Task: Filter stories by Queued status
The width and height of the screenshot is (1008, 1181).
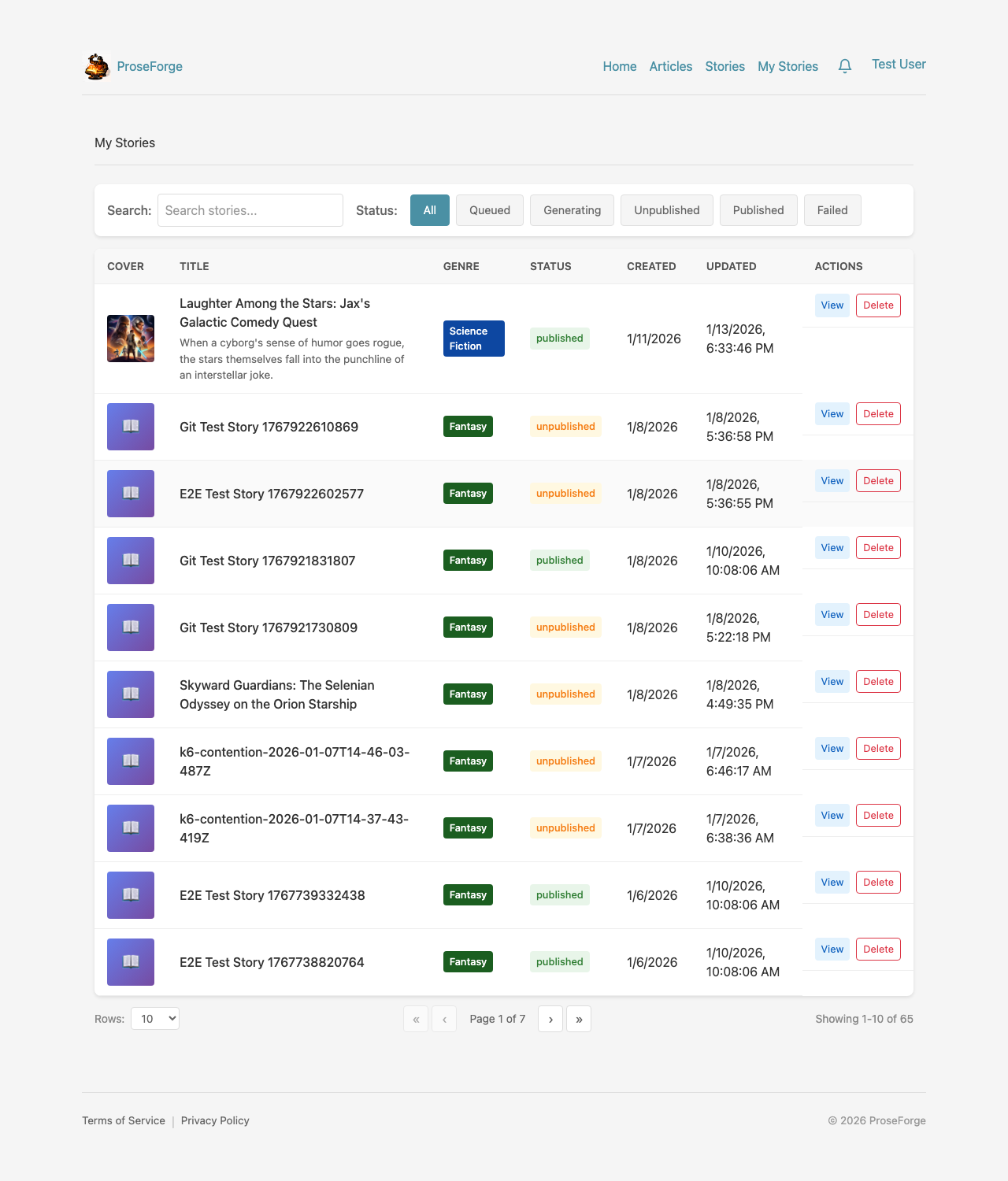Action: pos(490,210)
